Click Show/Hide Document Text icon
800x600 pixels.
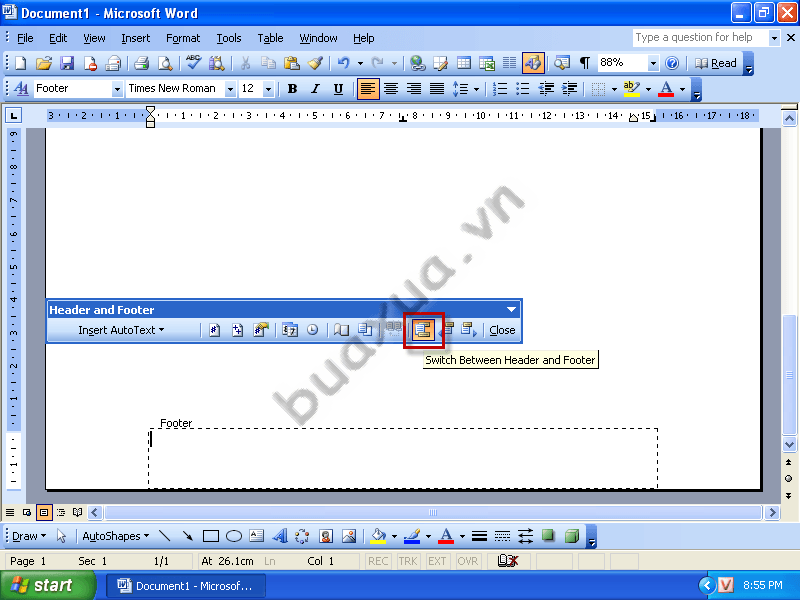coord(365,330)
